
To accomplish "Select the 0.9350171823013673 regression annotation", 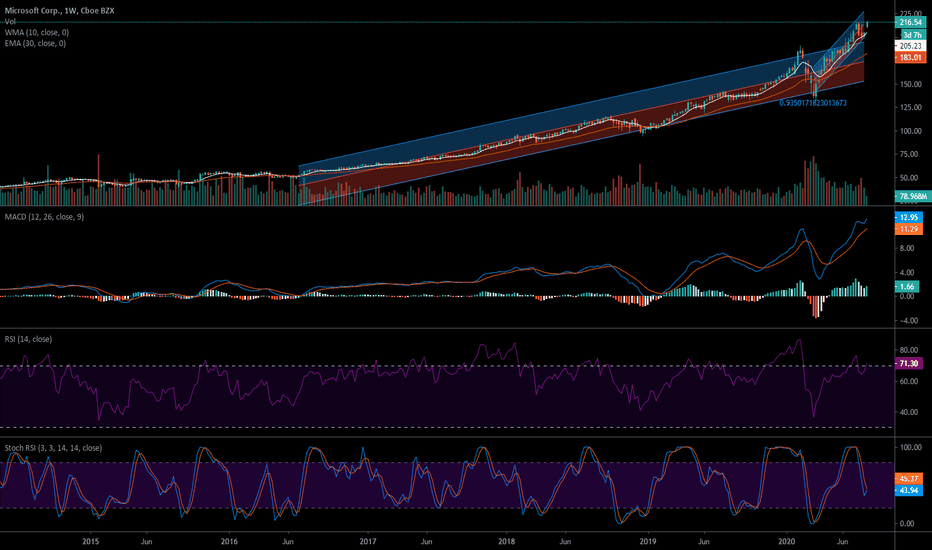I will 813,103.
